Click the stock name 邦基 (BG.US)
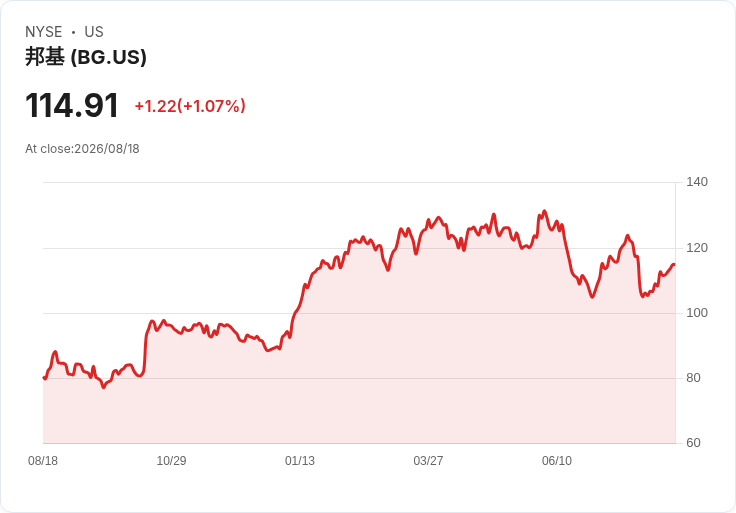 pyautogui.click(x=86, y=57)
